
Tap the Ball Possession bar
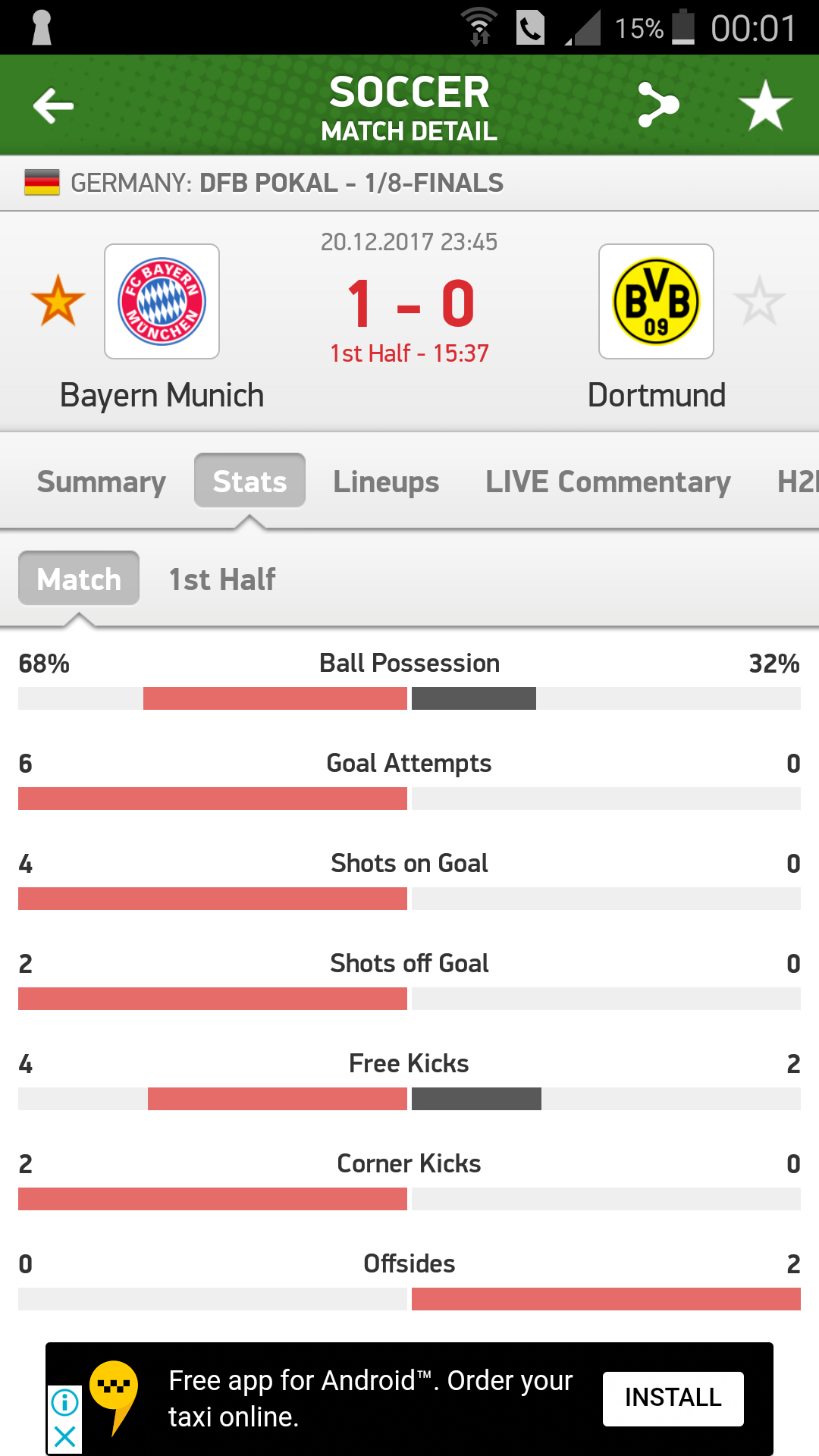[409, 698]
